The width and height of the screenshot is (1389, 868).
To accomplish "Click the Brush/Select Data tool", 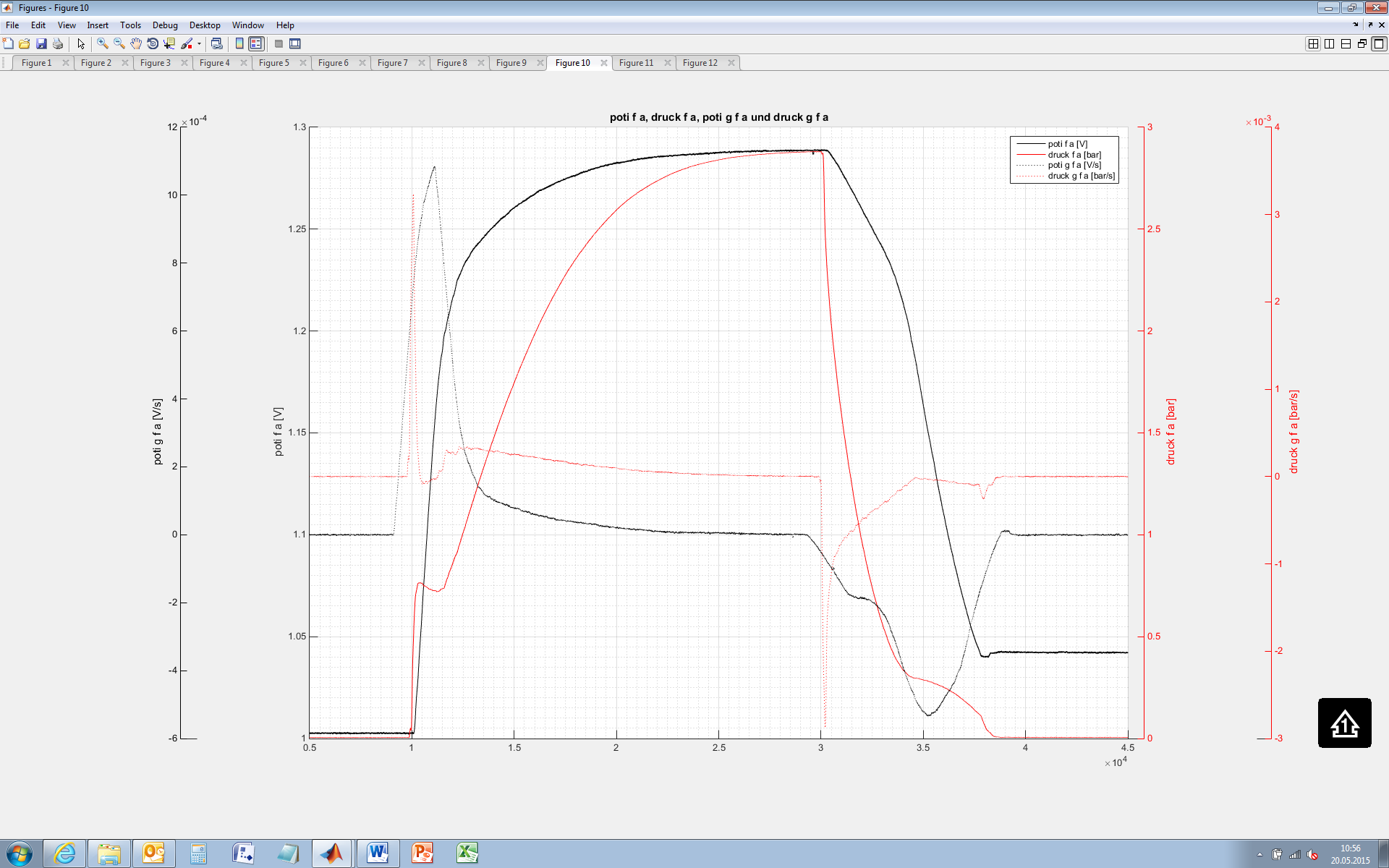I will pos(187,43).
